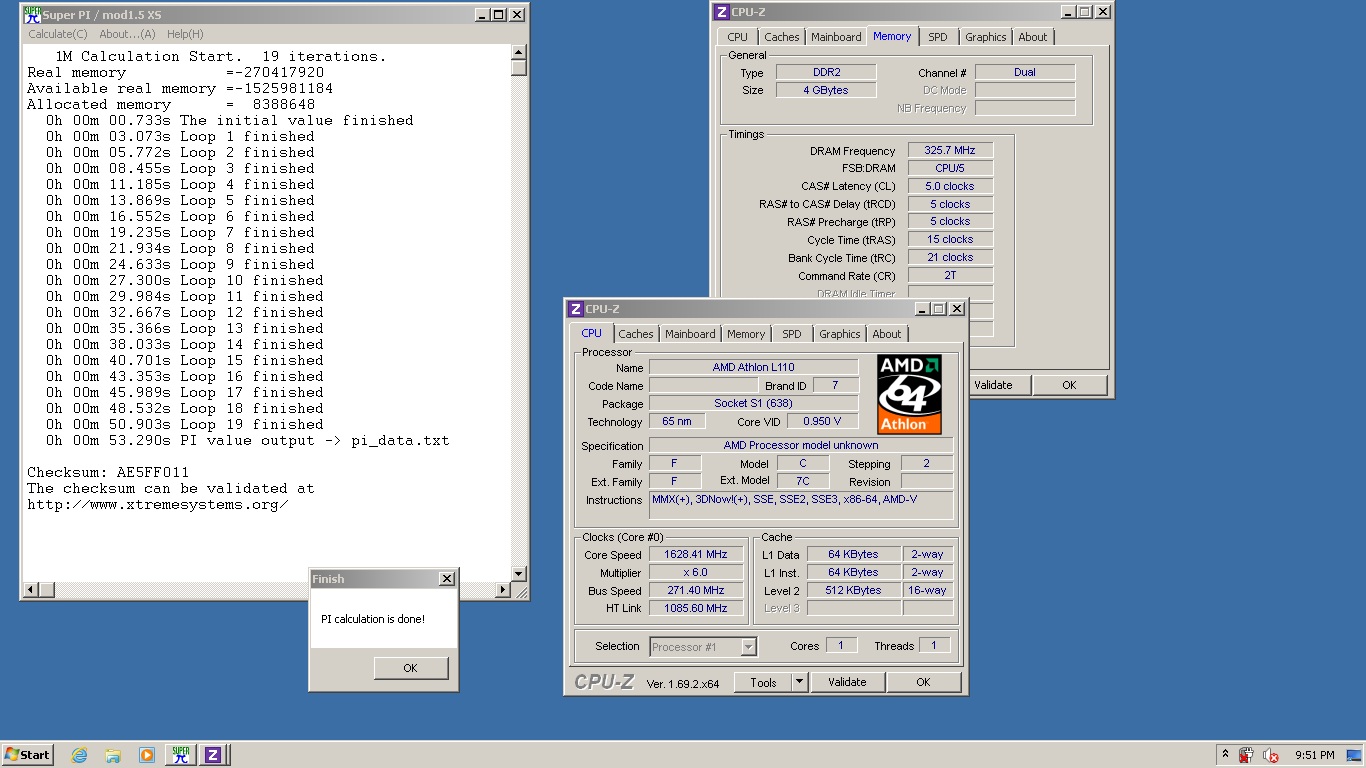Click Validate in back Memory CPU-Z window

[x=993, y=385]
